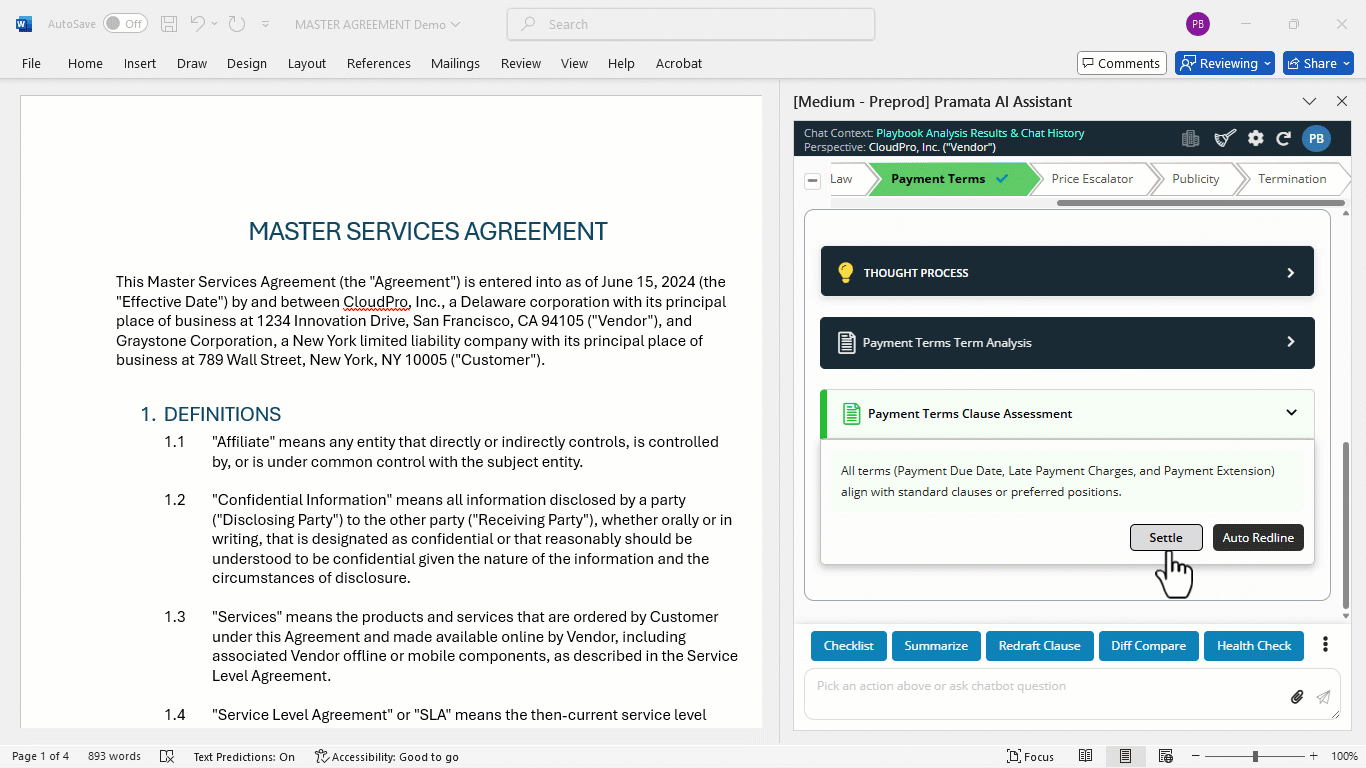Open the References ribbon tab
1366x768 pixels.
(379, 63)
